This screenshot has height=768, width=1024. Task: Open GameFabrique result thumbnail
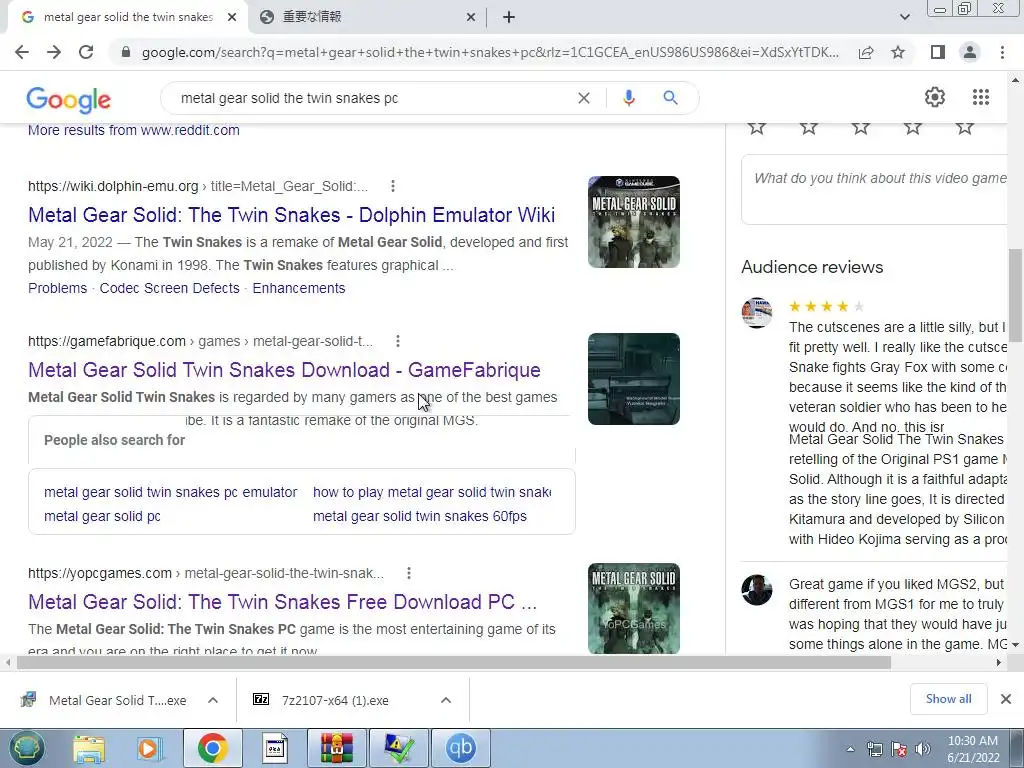pos(633,379)
